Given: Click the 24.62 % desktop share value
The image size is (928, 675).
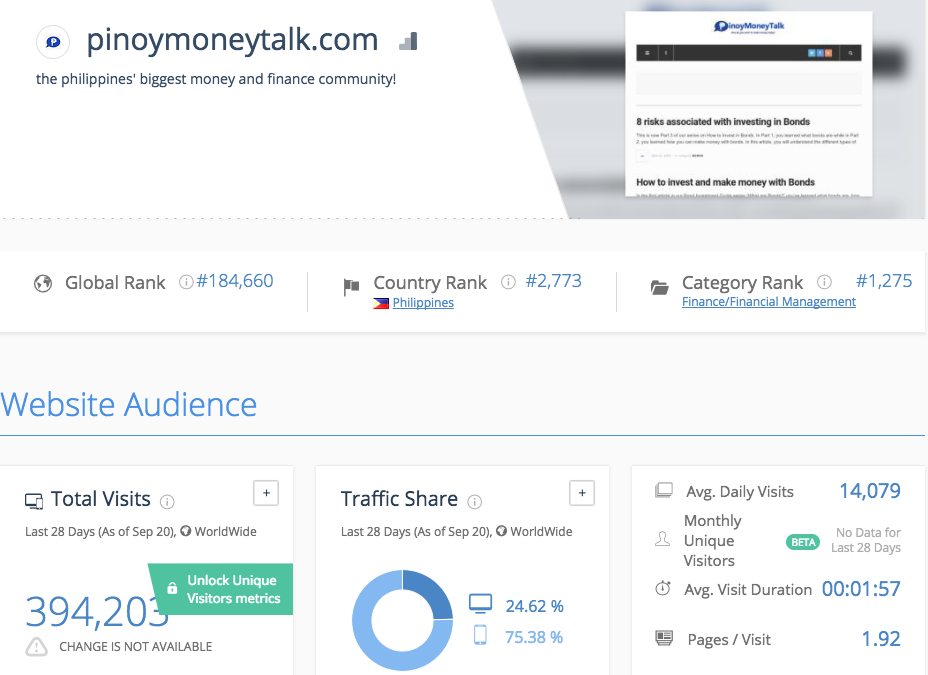Looking at the screenshot, I should click(x=534, y=606).
